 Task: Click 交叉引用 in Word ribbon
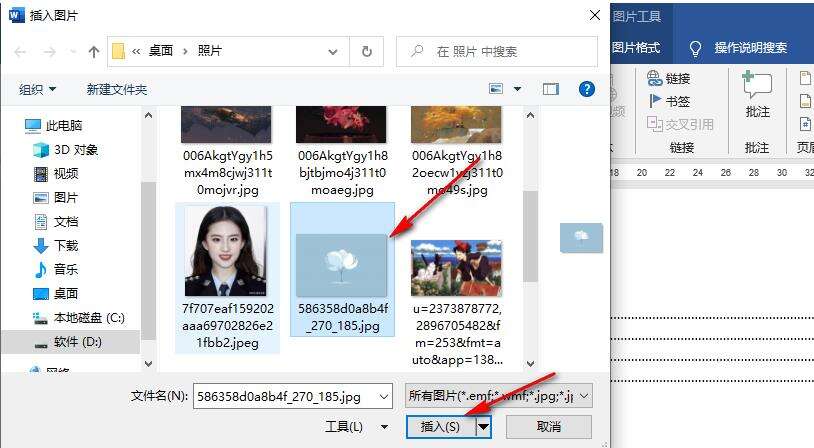pyautogui.click(x=681, y=124)
